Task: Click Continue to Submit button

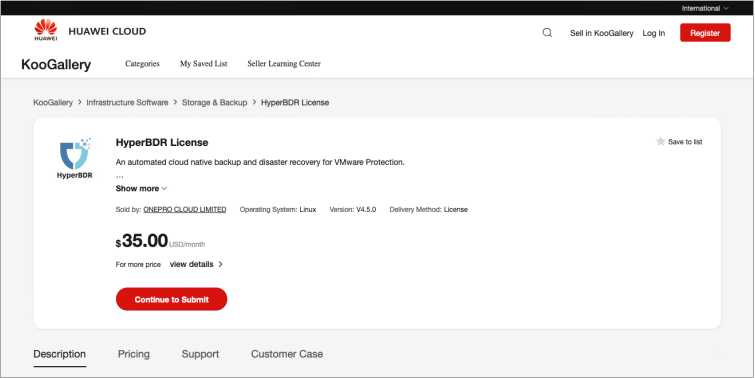Action: click(171, 299)
